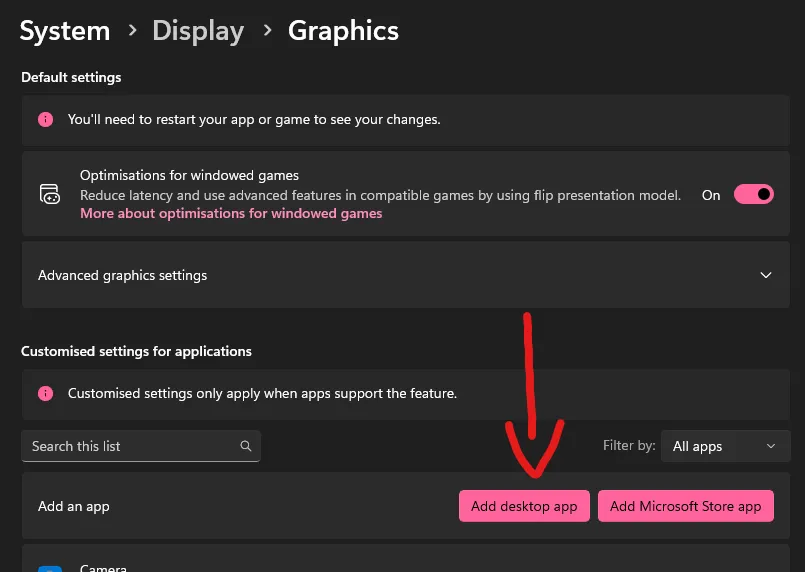Viewport: 805px width, 572px height.
Task: Click Advanced graphics settings label
Action: click(x=122, y=276)
